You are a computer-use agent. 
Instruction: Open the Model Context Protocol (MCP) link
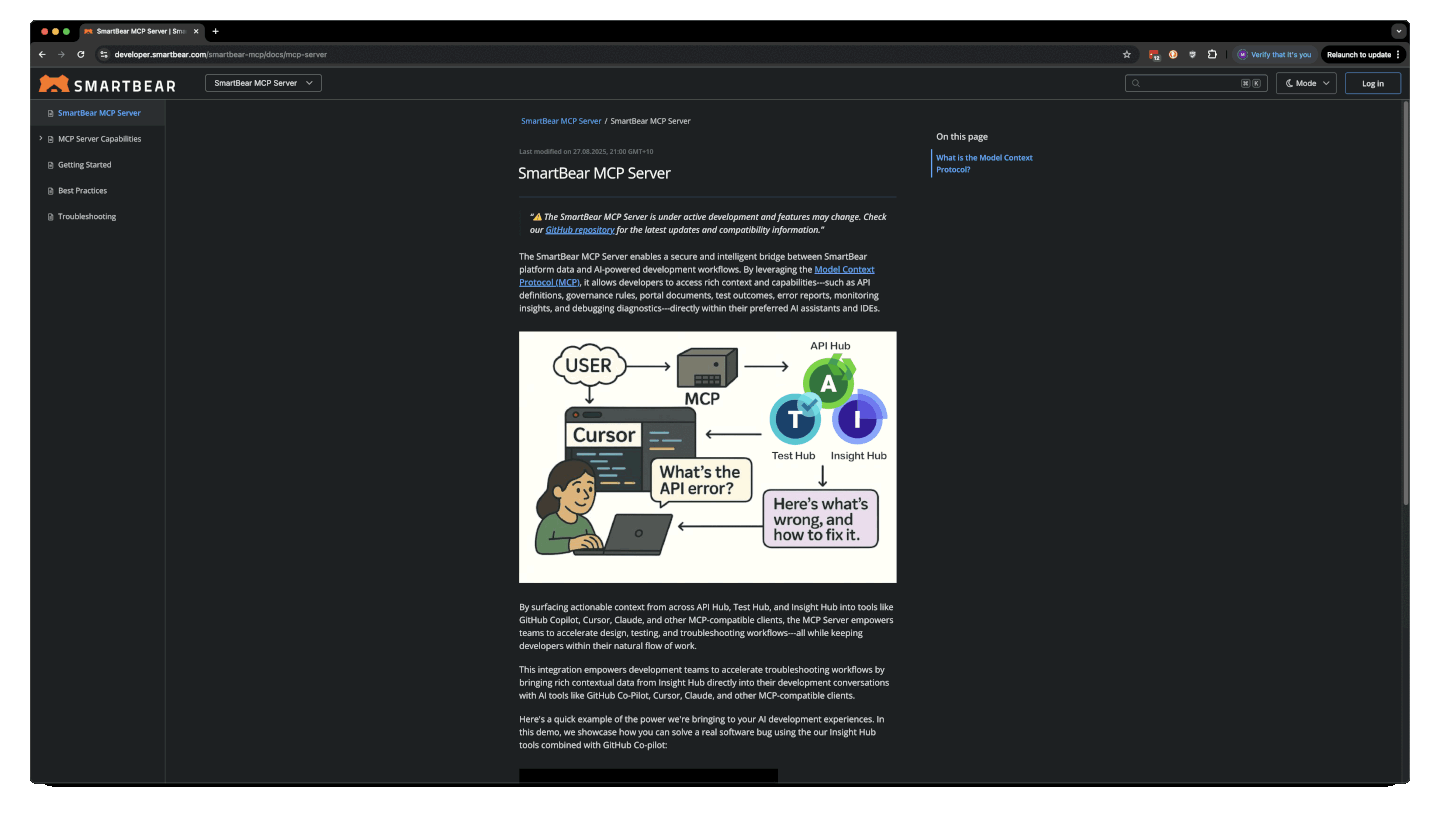844,270
